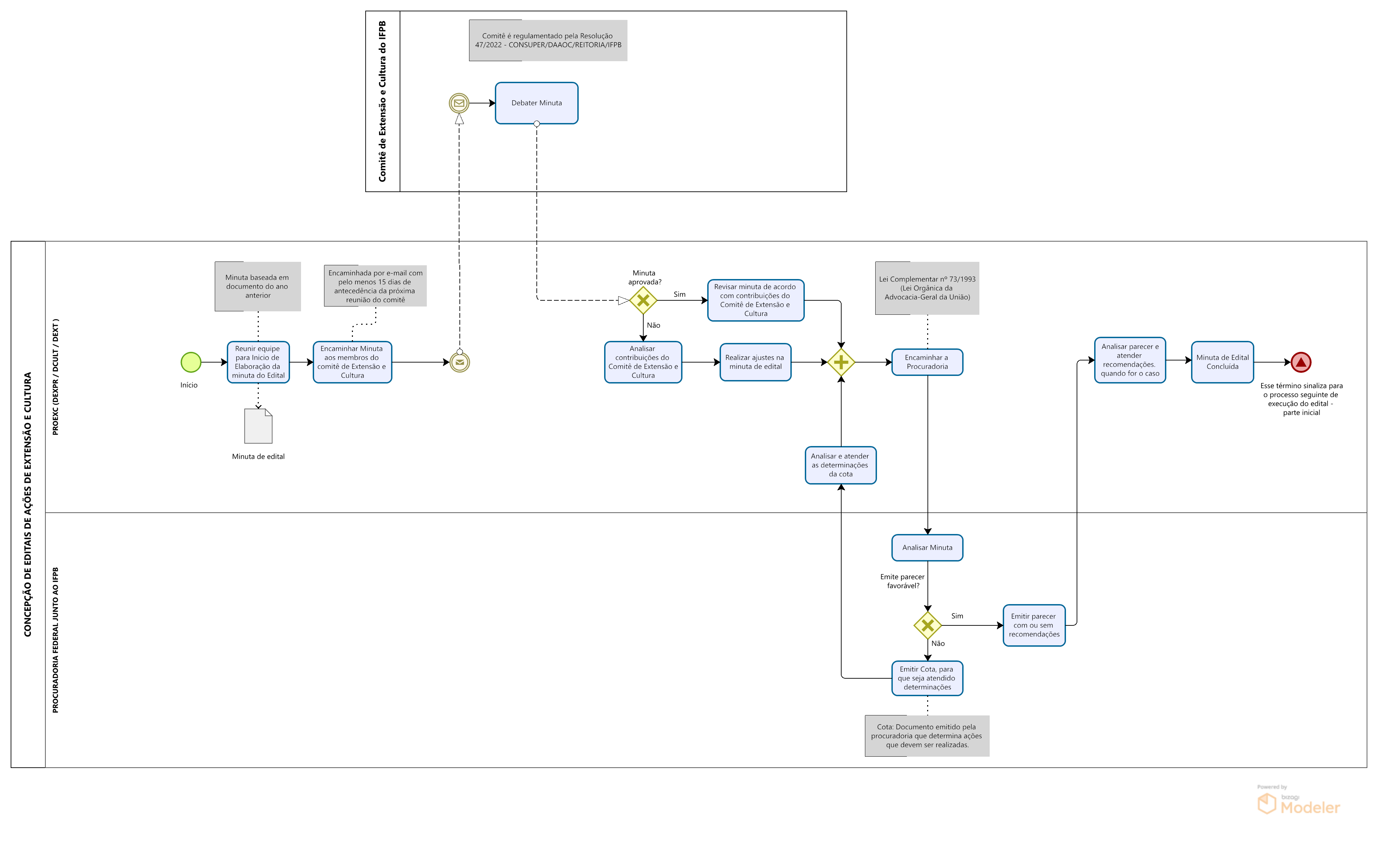Click the Comitê de Extensão pool header
1378x868 pixels.
(x=382, y=101)
